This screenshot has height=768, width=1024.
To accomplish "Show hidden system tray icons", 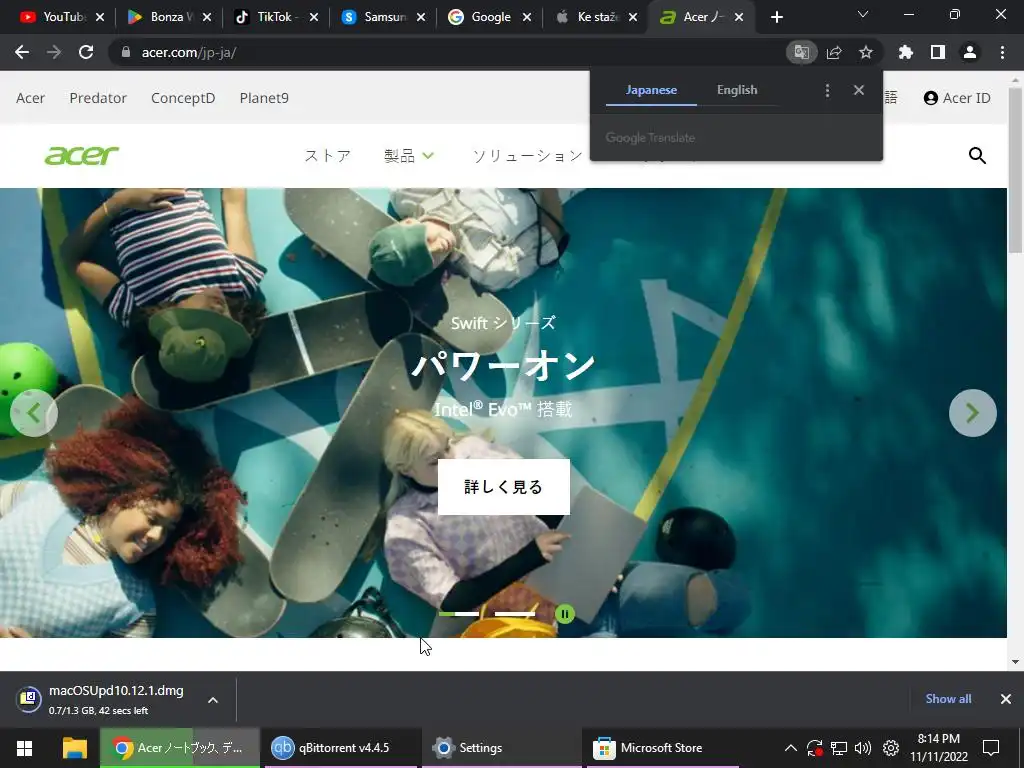I will (790, 748).
